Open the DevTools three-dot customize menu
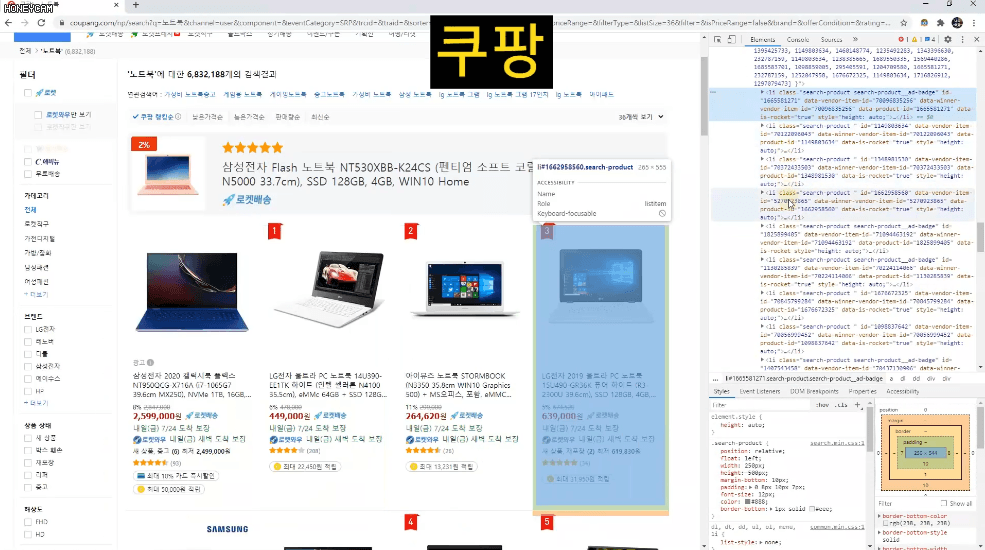Viewport: 985px width, 550px height. [962, 40]
